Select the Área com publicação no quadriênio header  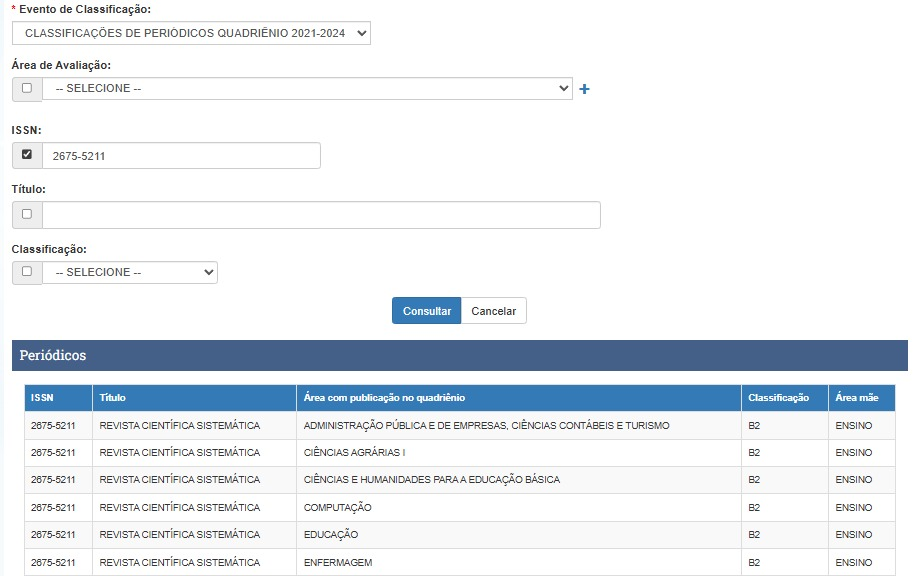click(518, 398)
